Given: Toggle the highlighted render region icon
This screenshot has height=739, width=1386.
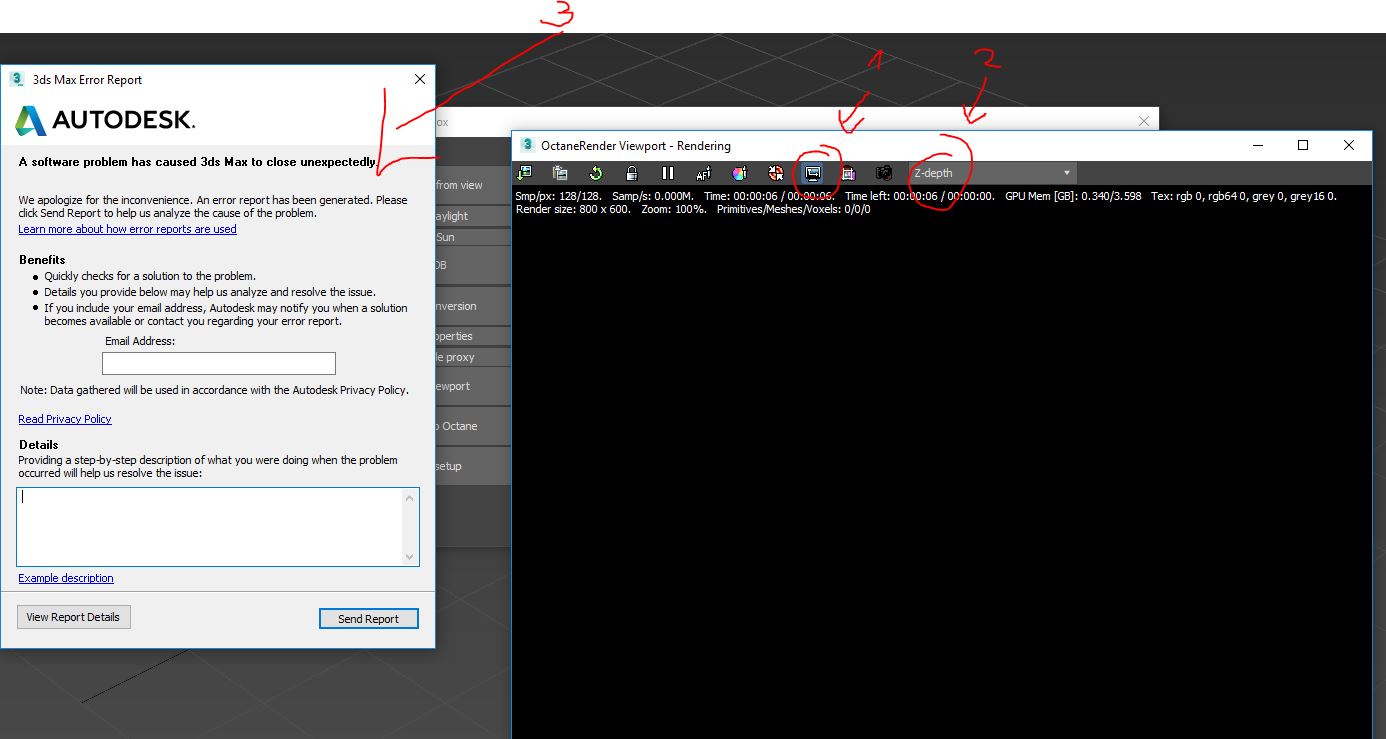Looking at the screenshot, I should point(812,173).
